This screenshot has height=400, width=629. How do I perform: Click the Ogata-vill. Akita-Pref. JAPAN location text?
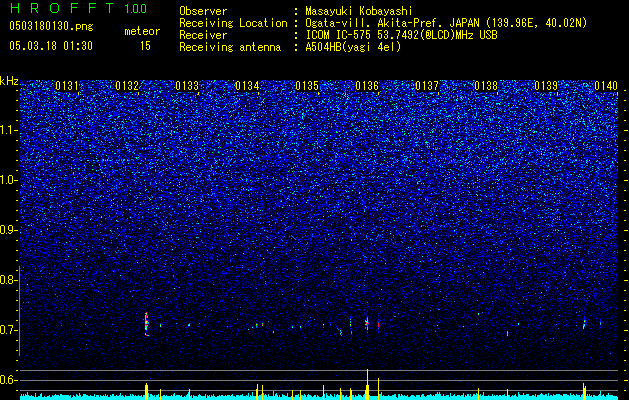pos(446,23)
